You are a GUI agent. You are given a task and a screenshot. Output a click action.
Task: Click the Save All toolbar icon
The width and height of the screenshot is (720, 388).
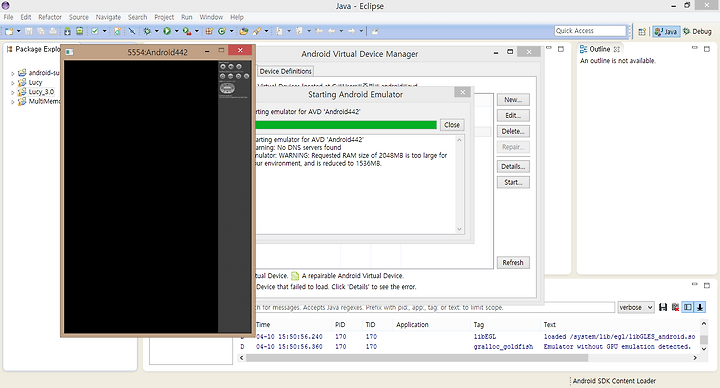(x=41, y=31)
